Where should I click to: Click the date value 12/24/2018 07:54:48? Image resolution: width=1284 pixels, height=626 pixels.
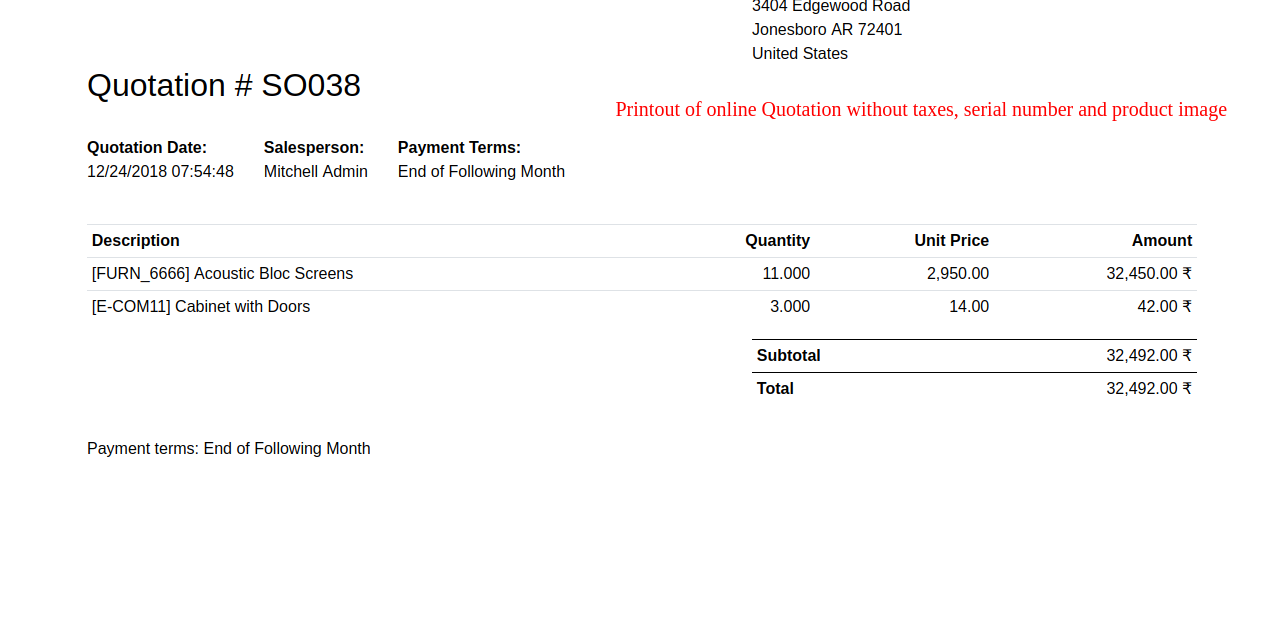coord(160,172)
